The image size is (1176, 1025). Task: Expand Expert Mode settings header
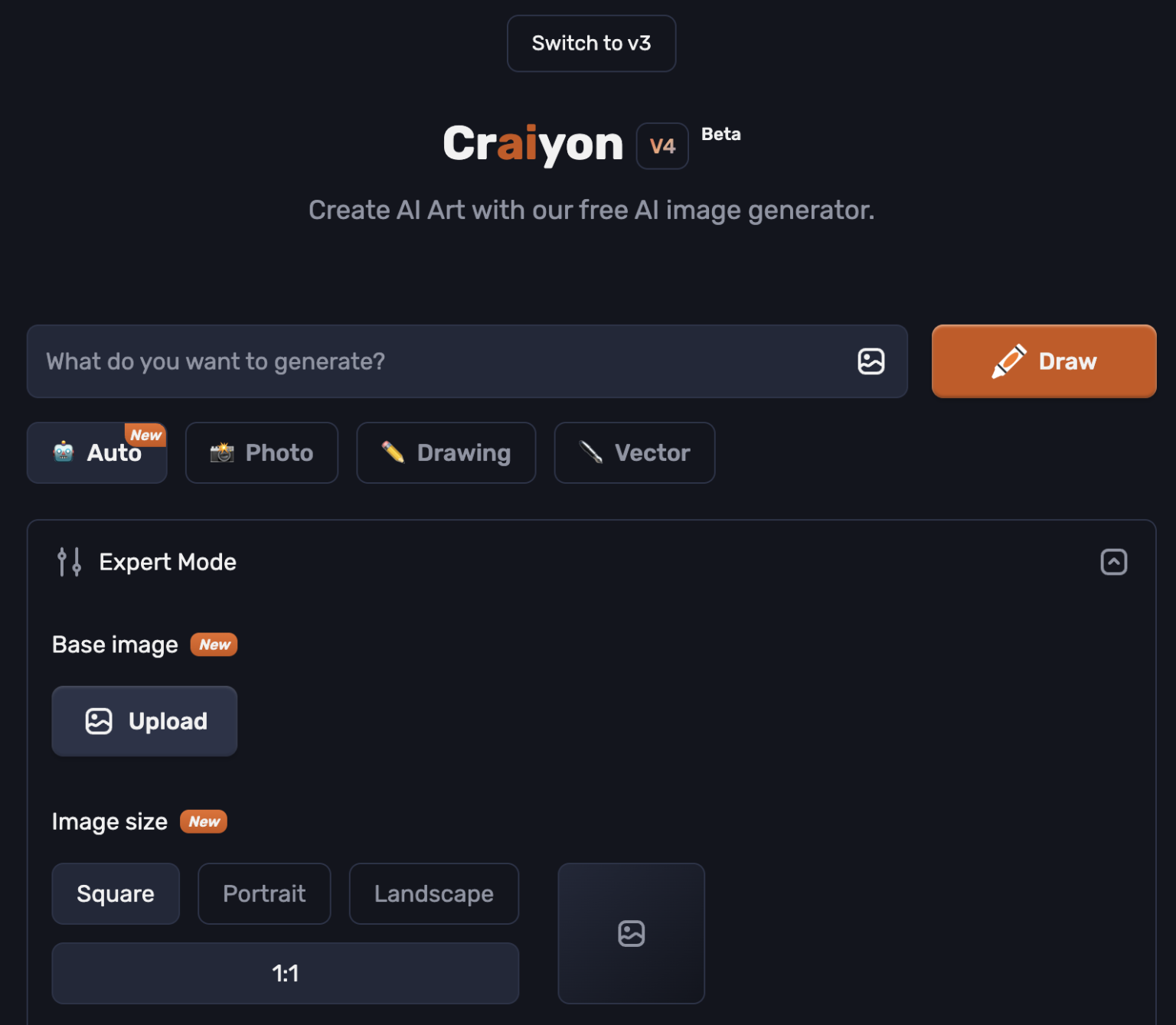pyautogui.click(x=167, y=561)
